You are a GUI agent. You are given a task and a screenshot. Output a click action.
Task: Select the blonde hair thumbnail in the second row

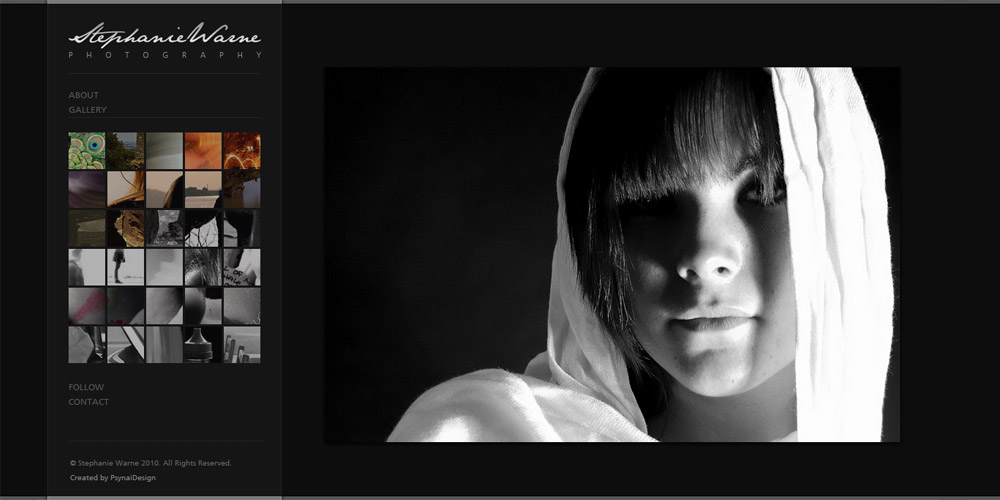coord(125,190)
